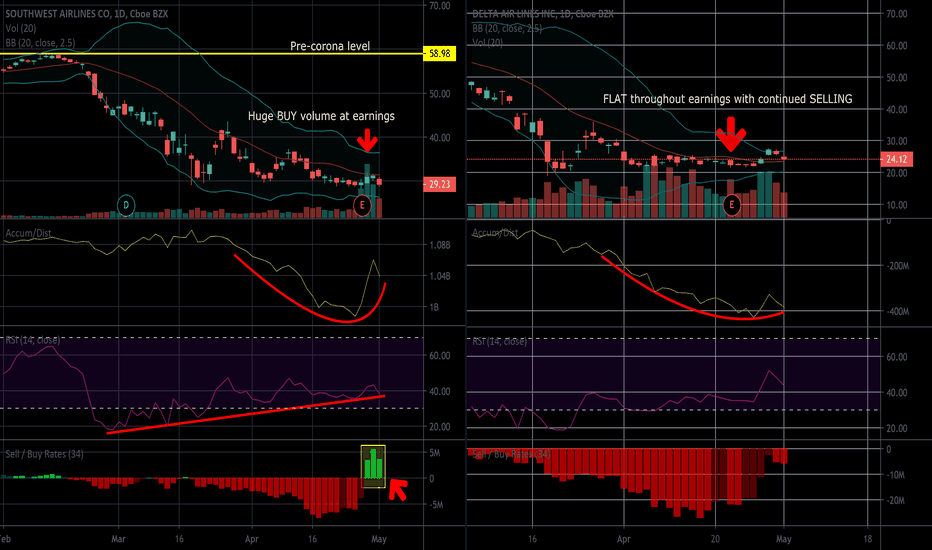This screenshot has height=550, width=932.
Task: Click the 5M Sell/Buy scale value
Action: [x=434, y=453]
